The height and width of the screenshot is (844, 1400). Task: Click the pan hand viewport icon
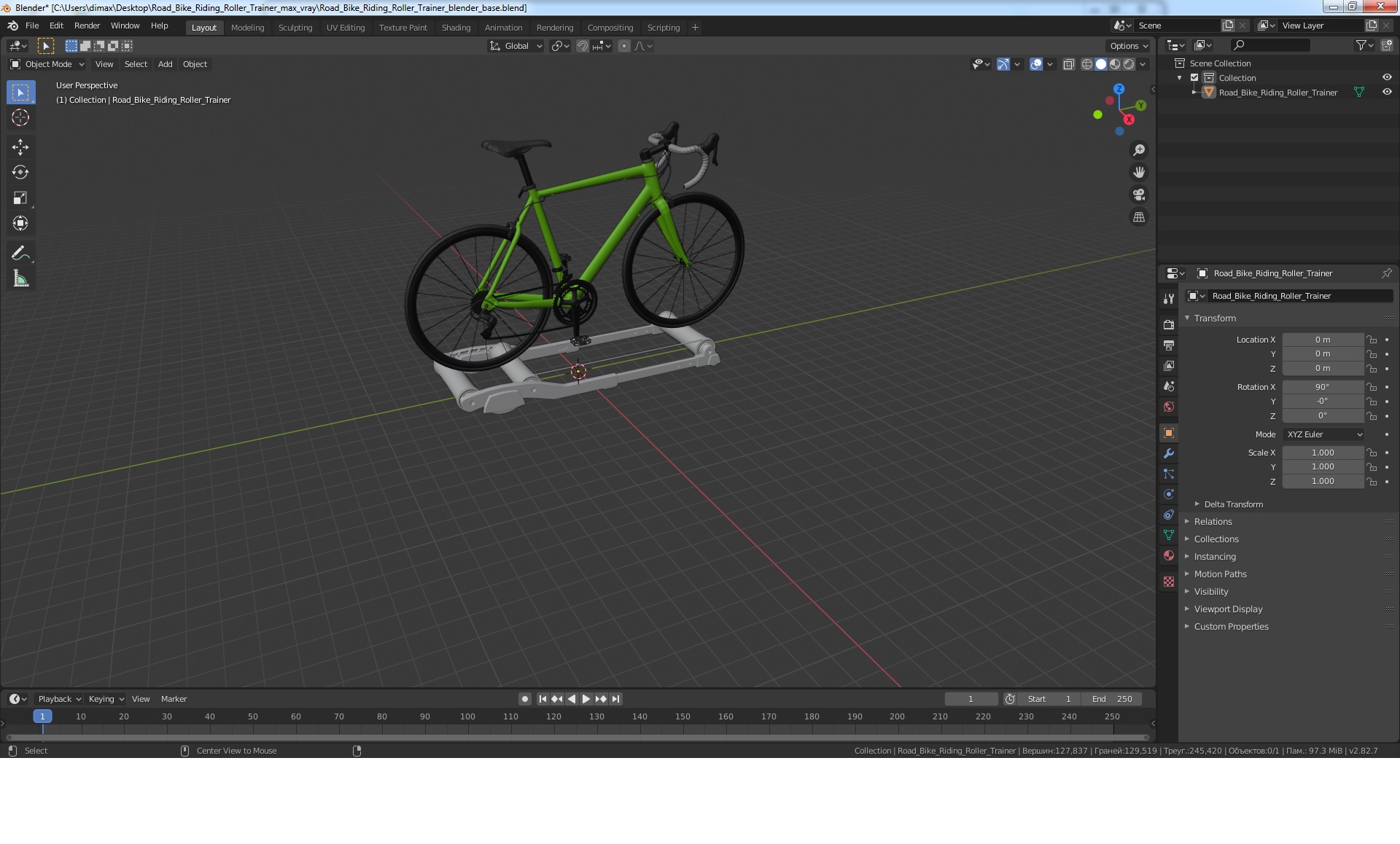1138,173
